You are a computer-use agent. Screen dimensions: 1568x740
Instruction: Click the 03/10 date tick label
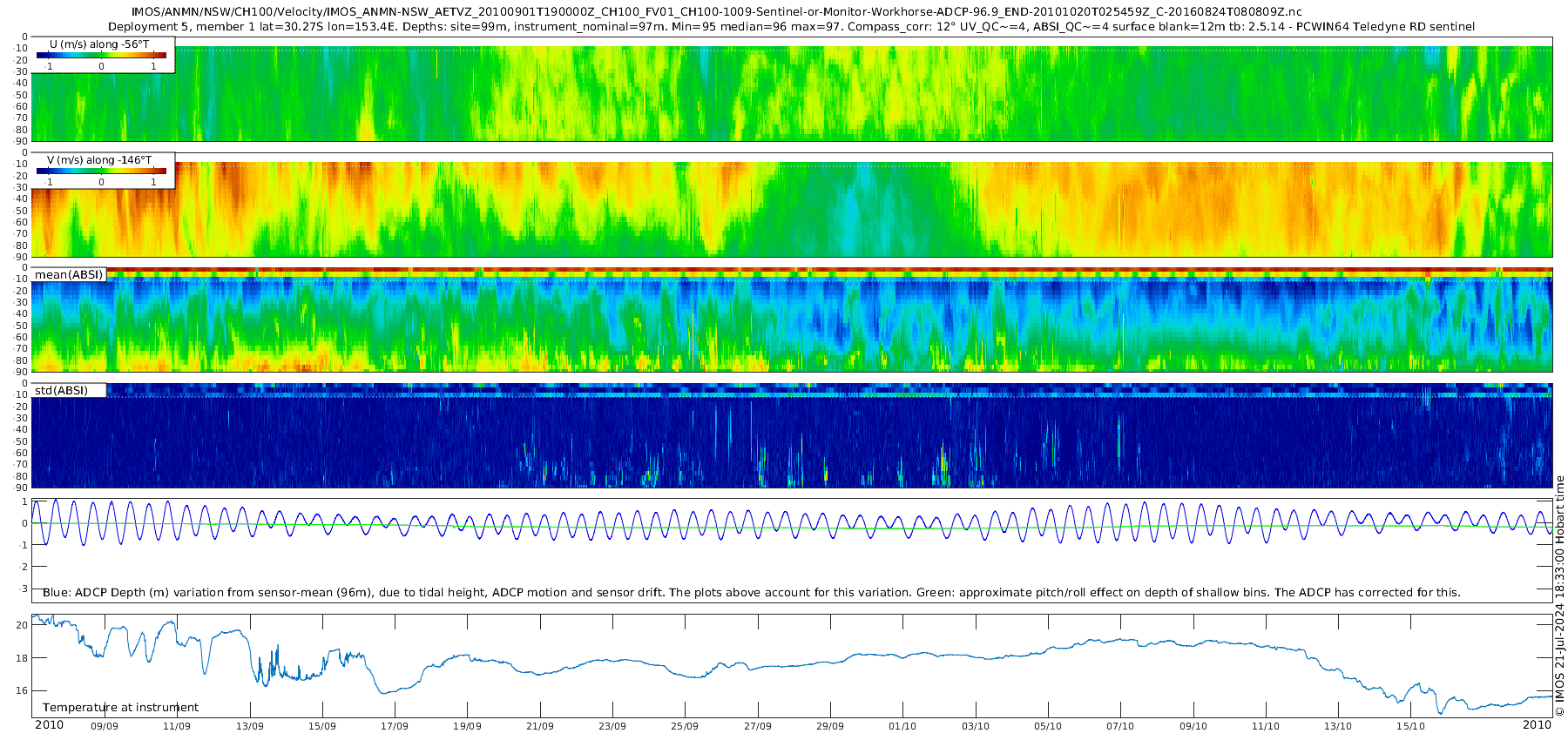976,726
